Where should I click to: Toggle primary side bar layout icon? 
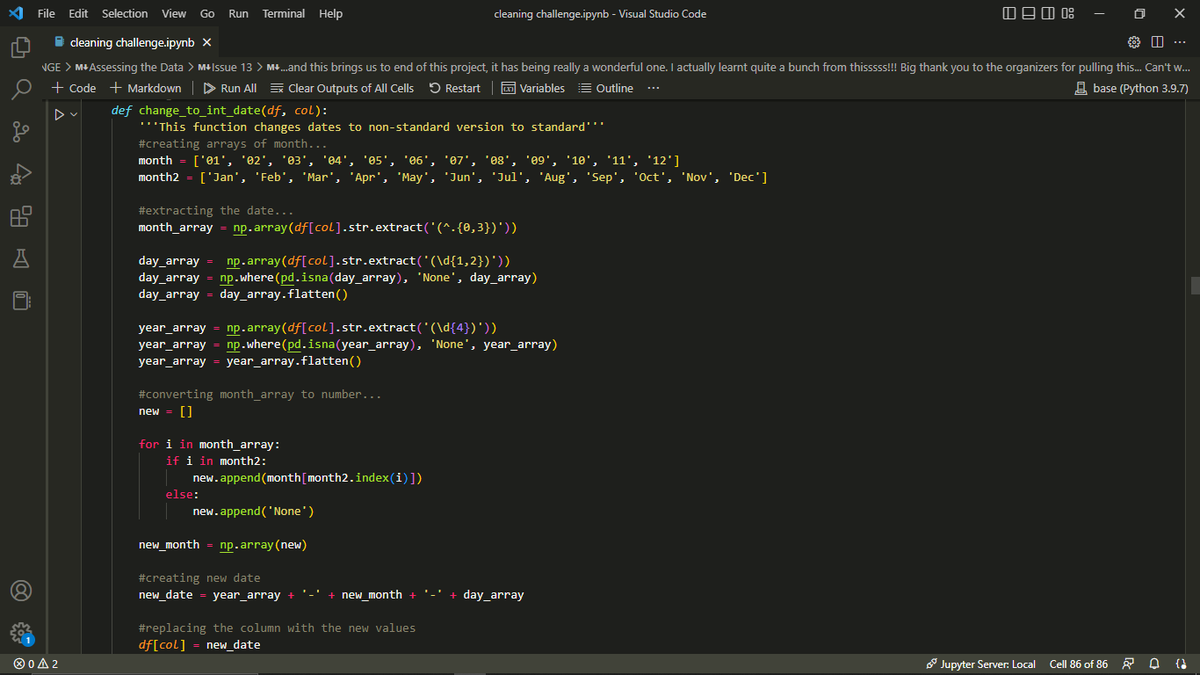pos(1007,14)
